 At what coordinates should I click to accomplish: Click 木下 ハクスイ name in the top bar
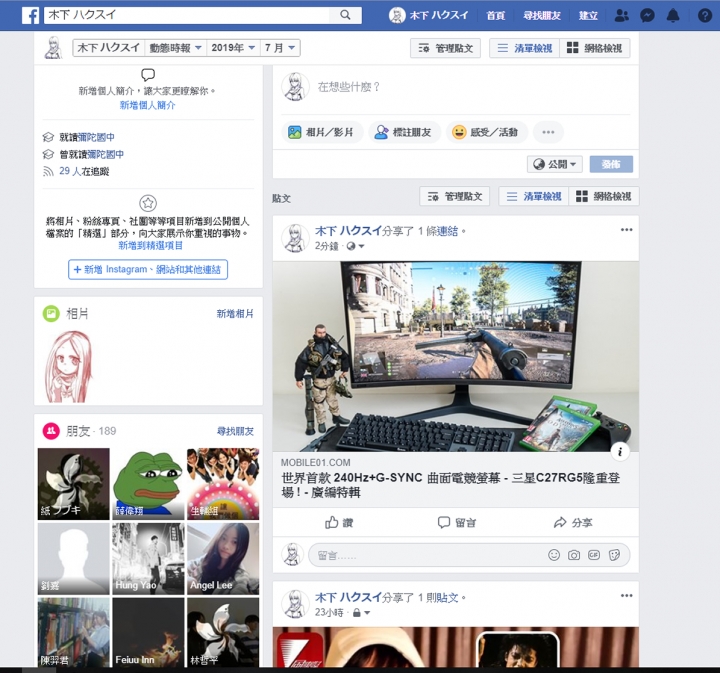[439, 16]
